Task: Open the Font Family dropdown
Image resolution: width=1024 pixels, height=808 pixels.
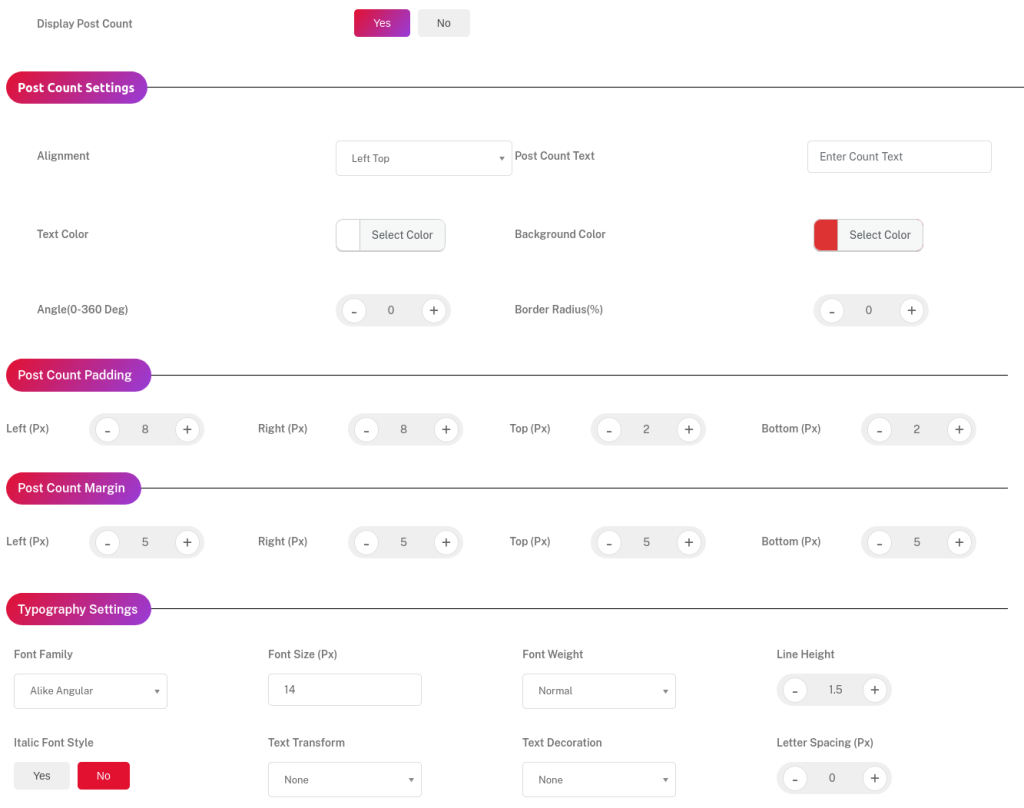Action: point(91,691)
